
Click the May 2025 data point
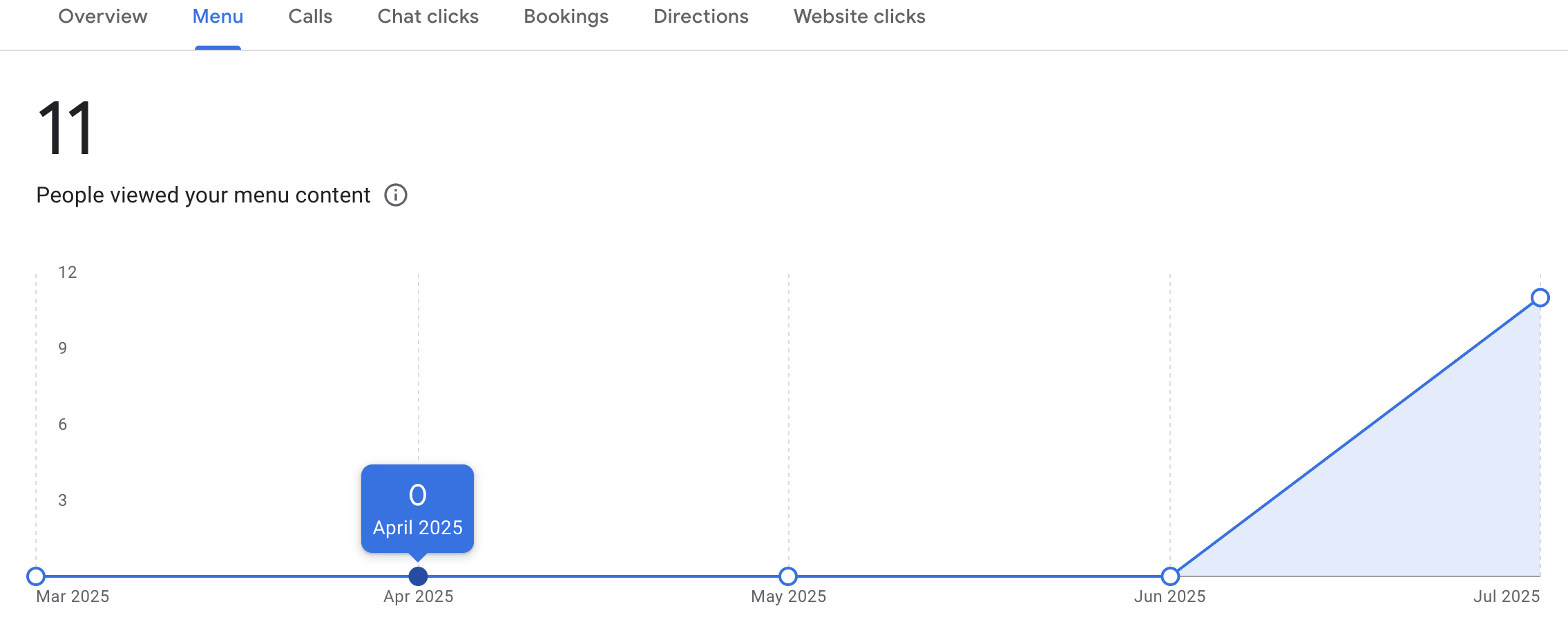pos(788,576)
